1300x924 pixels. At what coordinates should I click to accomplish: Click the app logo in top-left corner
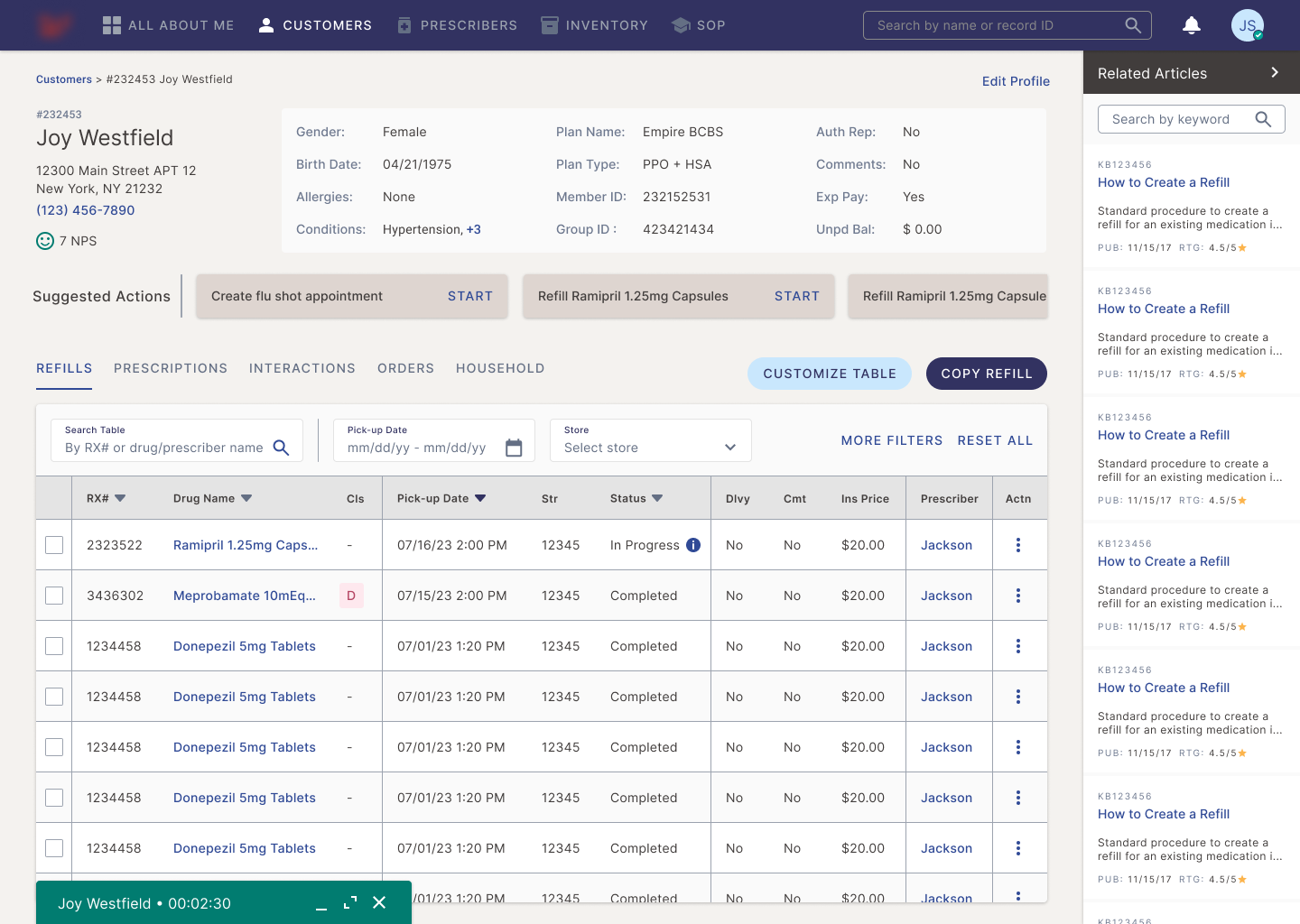[x=54, y=25]
